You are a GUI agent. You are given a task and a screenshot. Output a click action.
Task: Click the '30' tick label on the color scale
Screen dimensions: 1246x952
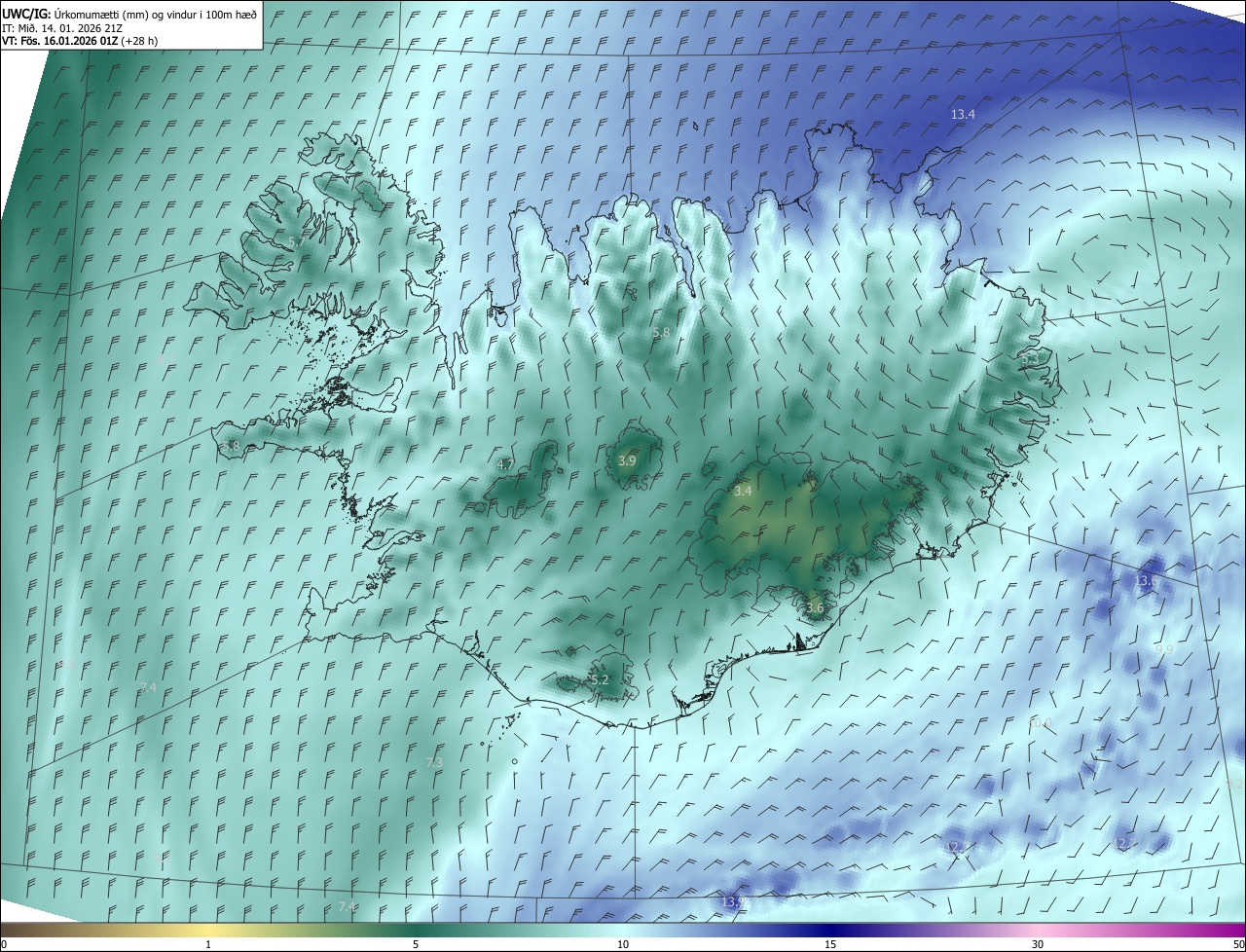click(1038, 944)
